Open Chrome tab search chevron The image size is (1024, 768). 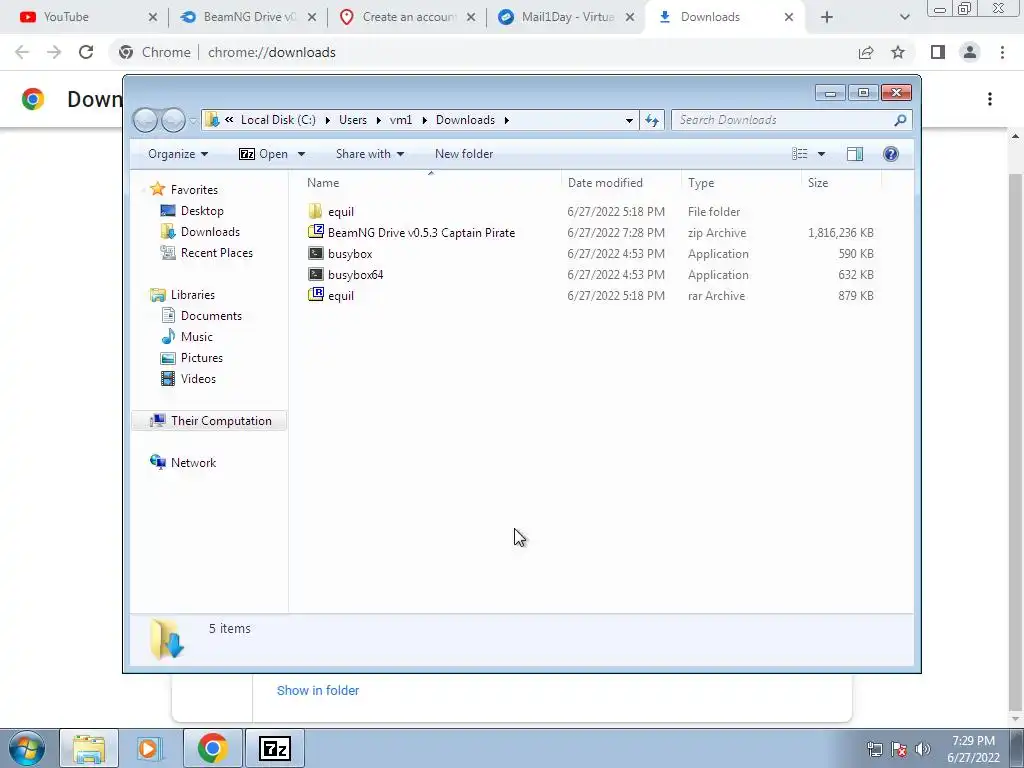904,18
